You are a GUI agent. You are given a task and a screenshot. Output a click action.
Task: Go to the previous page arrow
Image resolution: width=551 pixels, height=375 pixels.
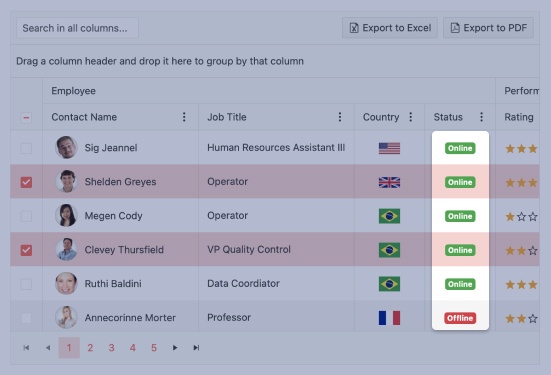coord(48,348)
